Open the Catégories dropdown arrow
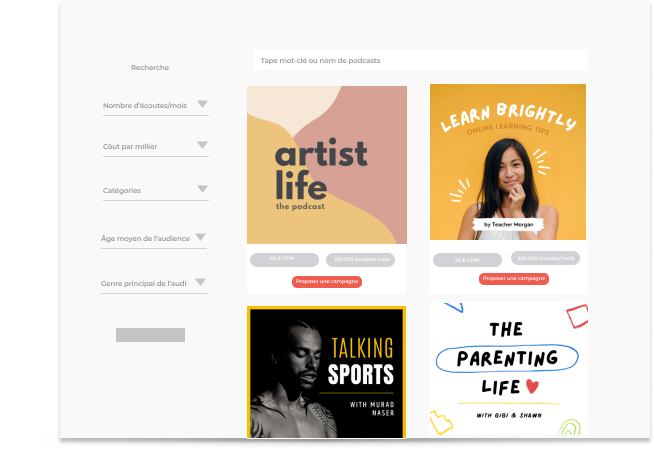The image size is (654, 450). point(202,189)
